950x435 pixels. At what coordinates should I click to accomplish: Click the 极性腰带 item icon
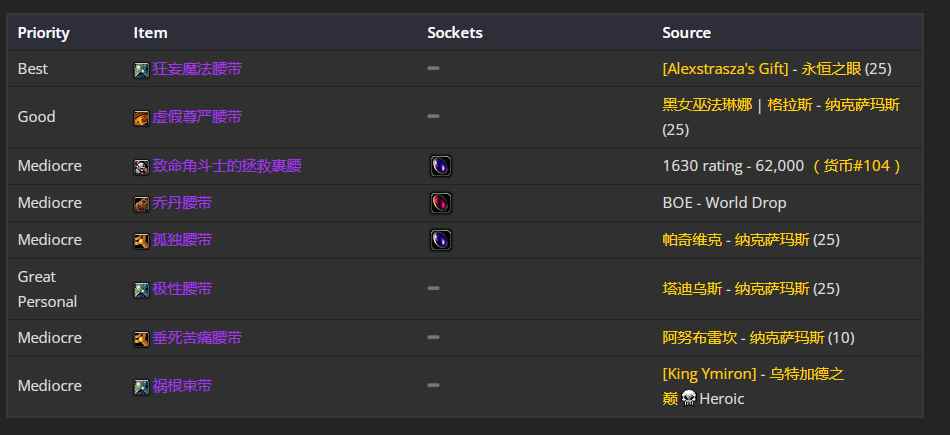[141, 290]
